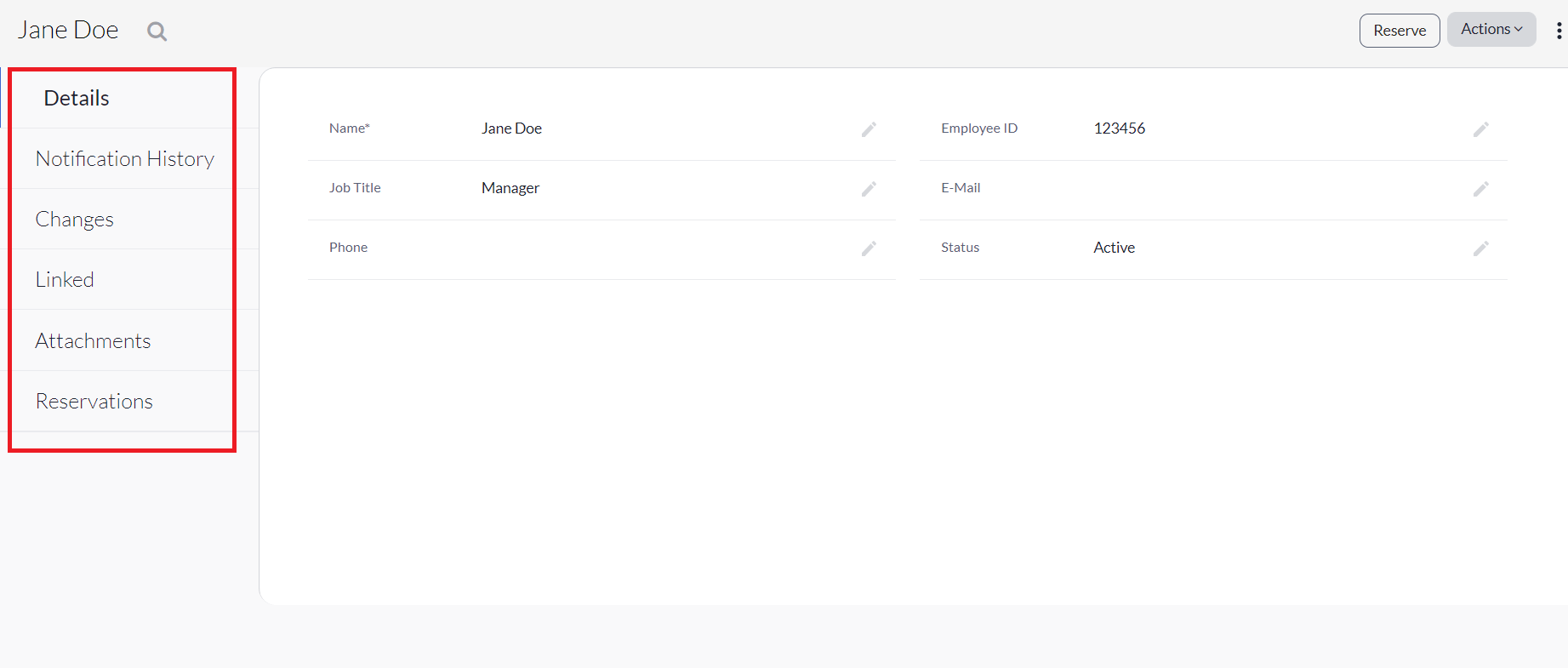Open the Notification History tab
Screen dimensions: 1568x668
(x=124, y=159)
